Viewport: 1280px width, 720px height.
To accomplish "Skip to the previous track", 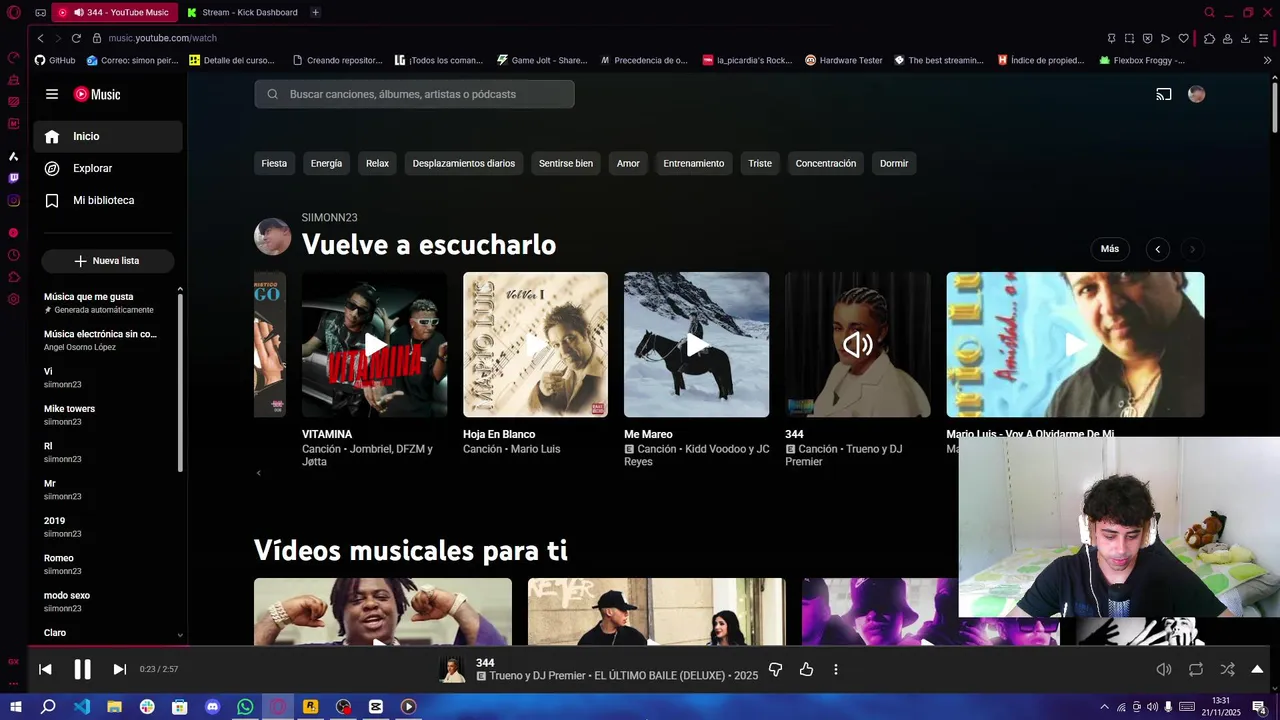I will click(45, 669).
